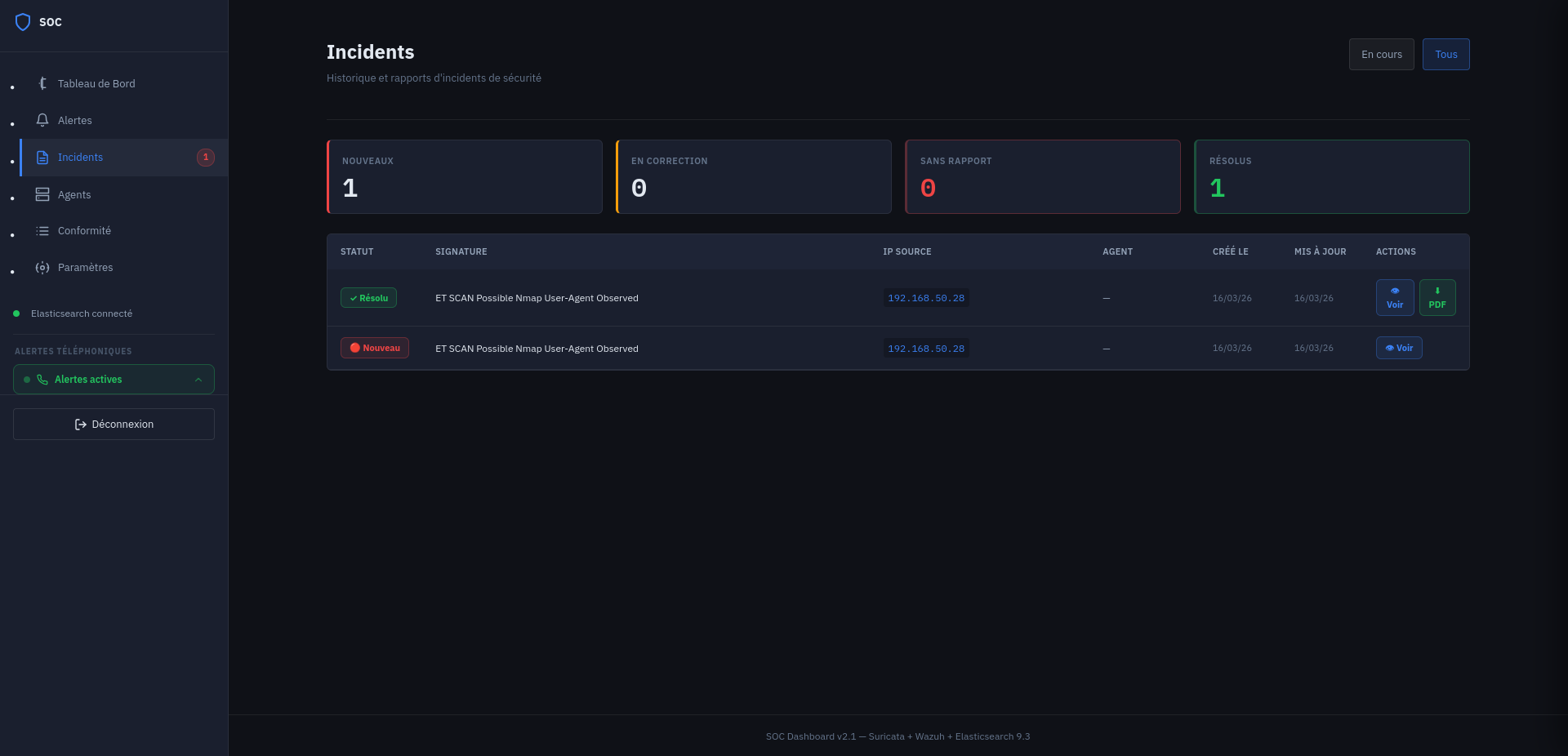
Task: Click the Conformité checklist icon
Action: 42,231
